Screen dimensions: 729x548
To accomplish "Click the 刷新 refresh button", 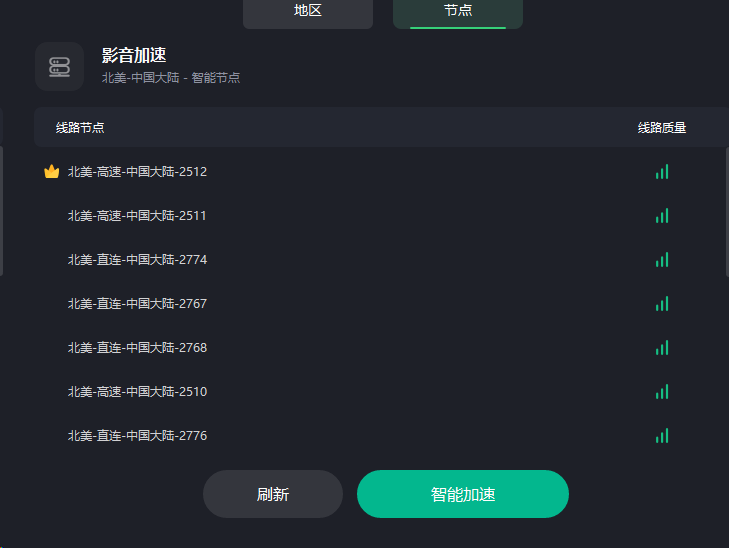I will [x=273, y=494].
